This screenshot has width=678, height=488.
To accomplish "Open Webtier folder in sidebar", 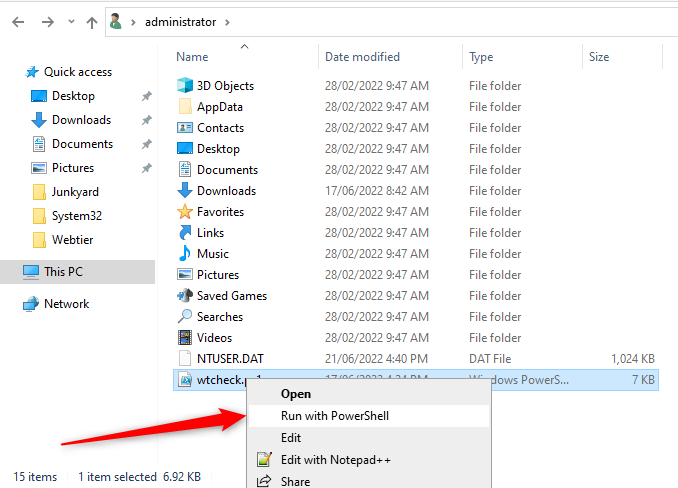I will (x=72, y=240).
